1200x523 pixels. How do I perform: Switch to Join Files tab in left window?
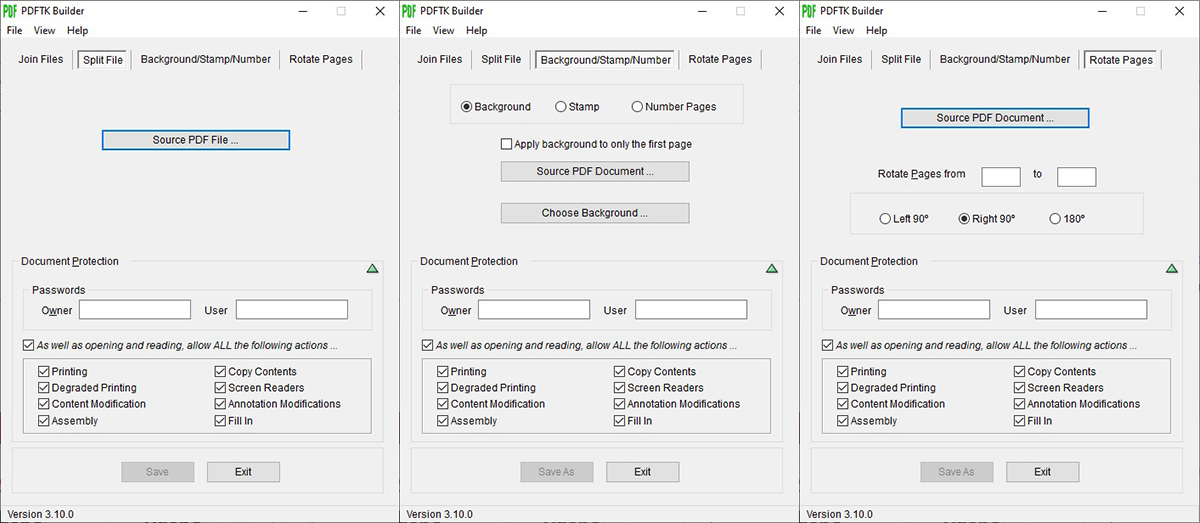pos(41,59)
